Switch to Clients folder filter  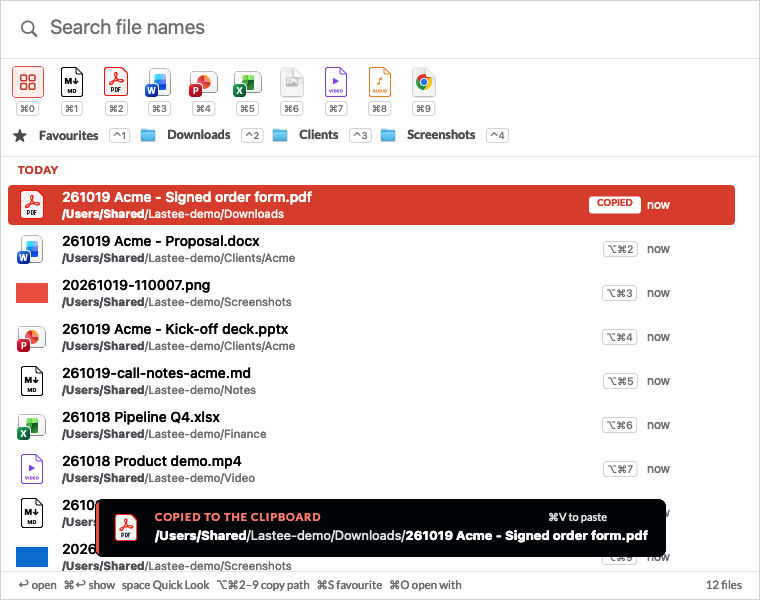point(318,135)
